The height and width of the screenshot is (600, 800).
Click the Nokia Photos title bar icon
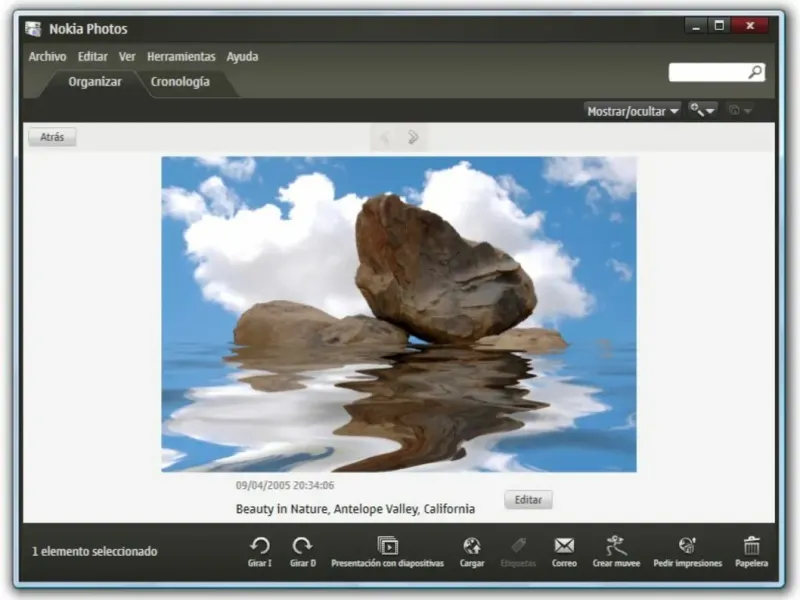point(33,29)
